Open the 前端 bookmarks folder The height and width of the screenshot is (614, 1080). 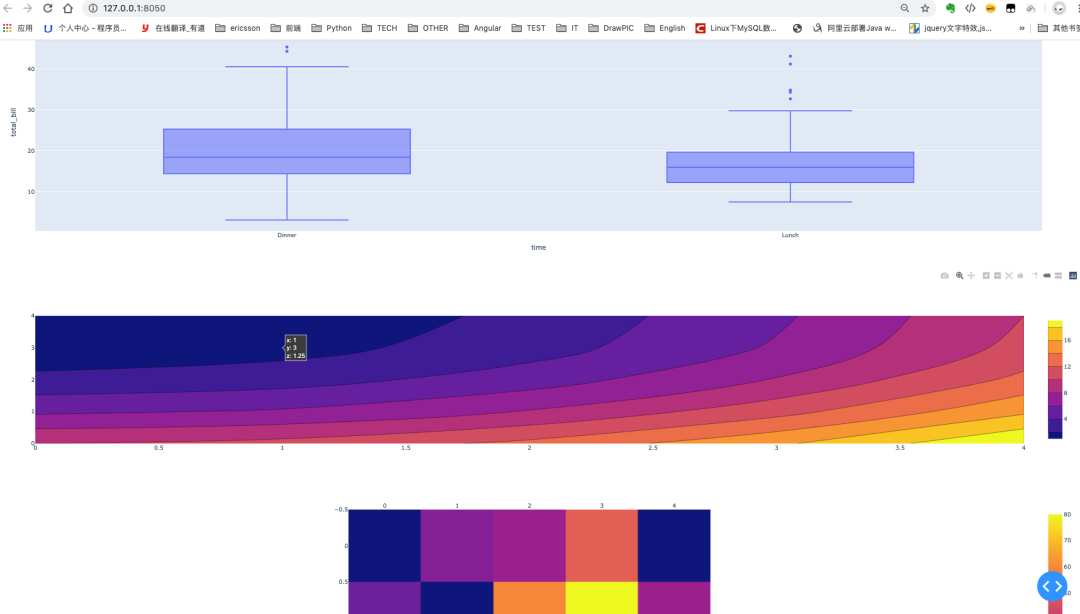(286, 28)
